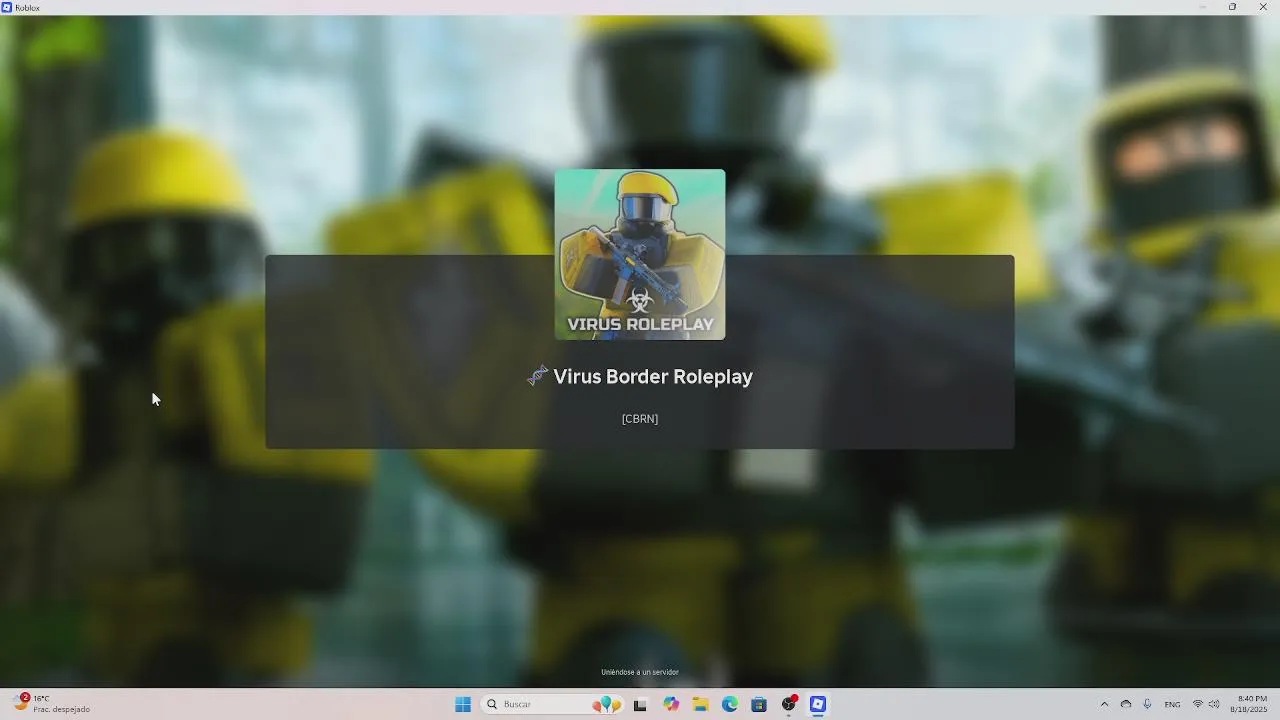Minimize the Roblox window
Image resolution: width=1280 pixels, height=720 pixels.
tap(1202, 7)
